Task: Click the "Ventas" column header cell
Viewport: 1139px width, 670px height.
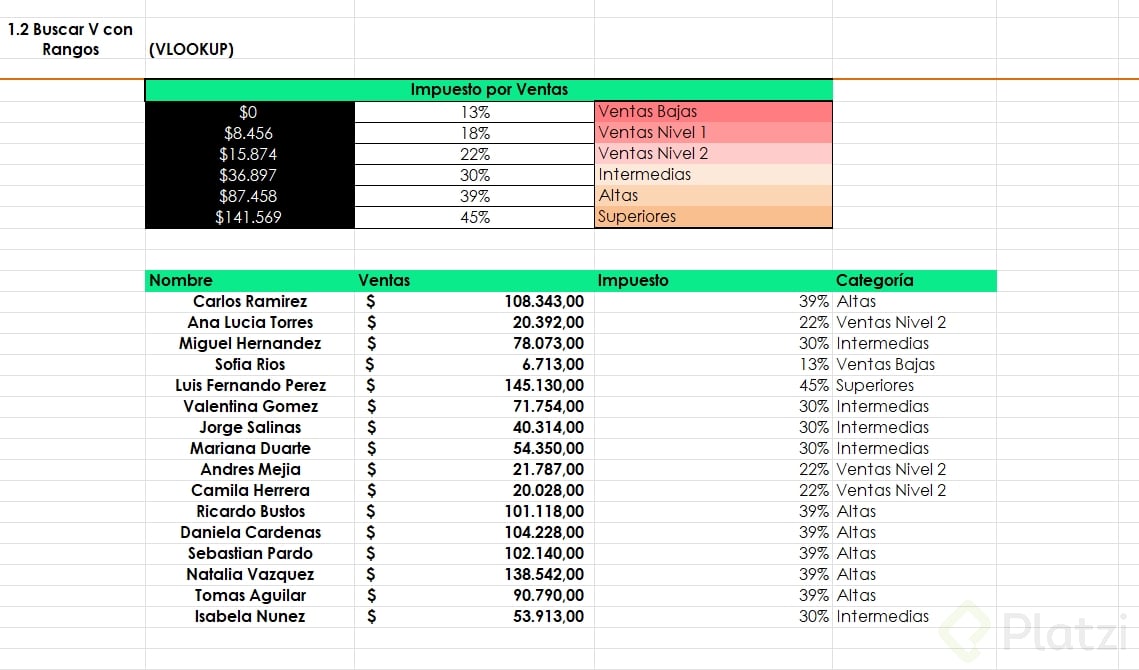Action: [x=384, y=281]
